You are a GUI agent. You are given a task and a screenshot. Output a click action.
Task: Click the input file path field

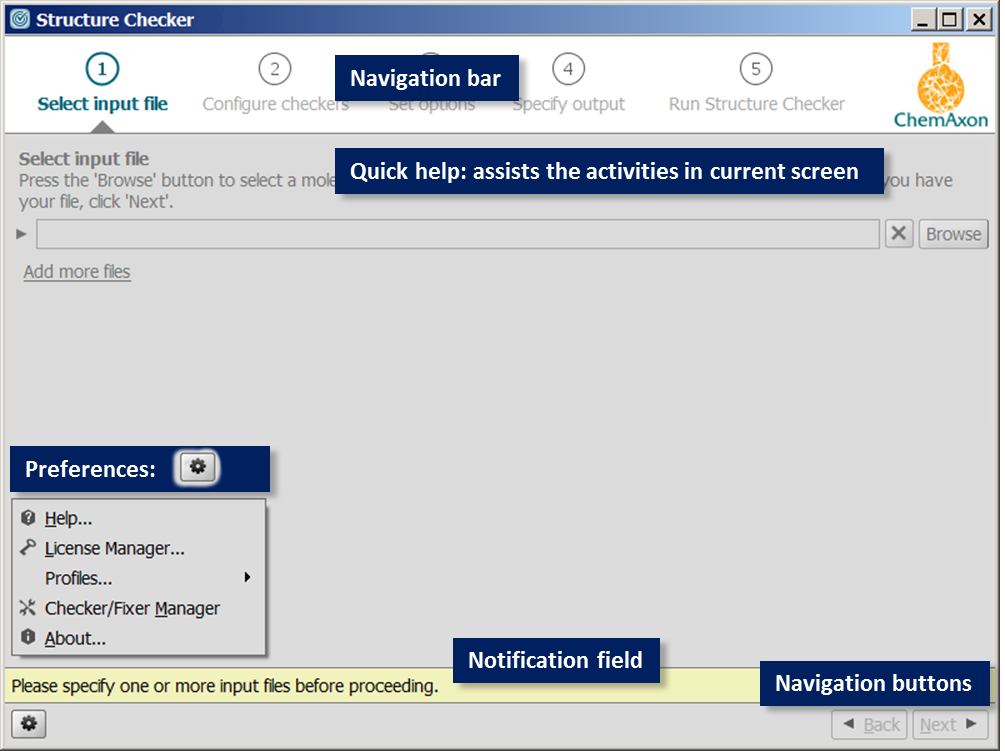pyautogui.click(x=458, y=234)
